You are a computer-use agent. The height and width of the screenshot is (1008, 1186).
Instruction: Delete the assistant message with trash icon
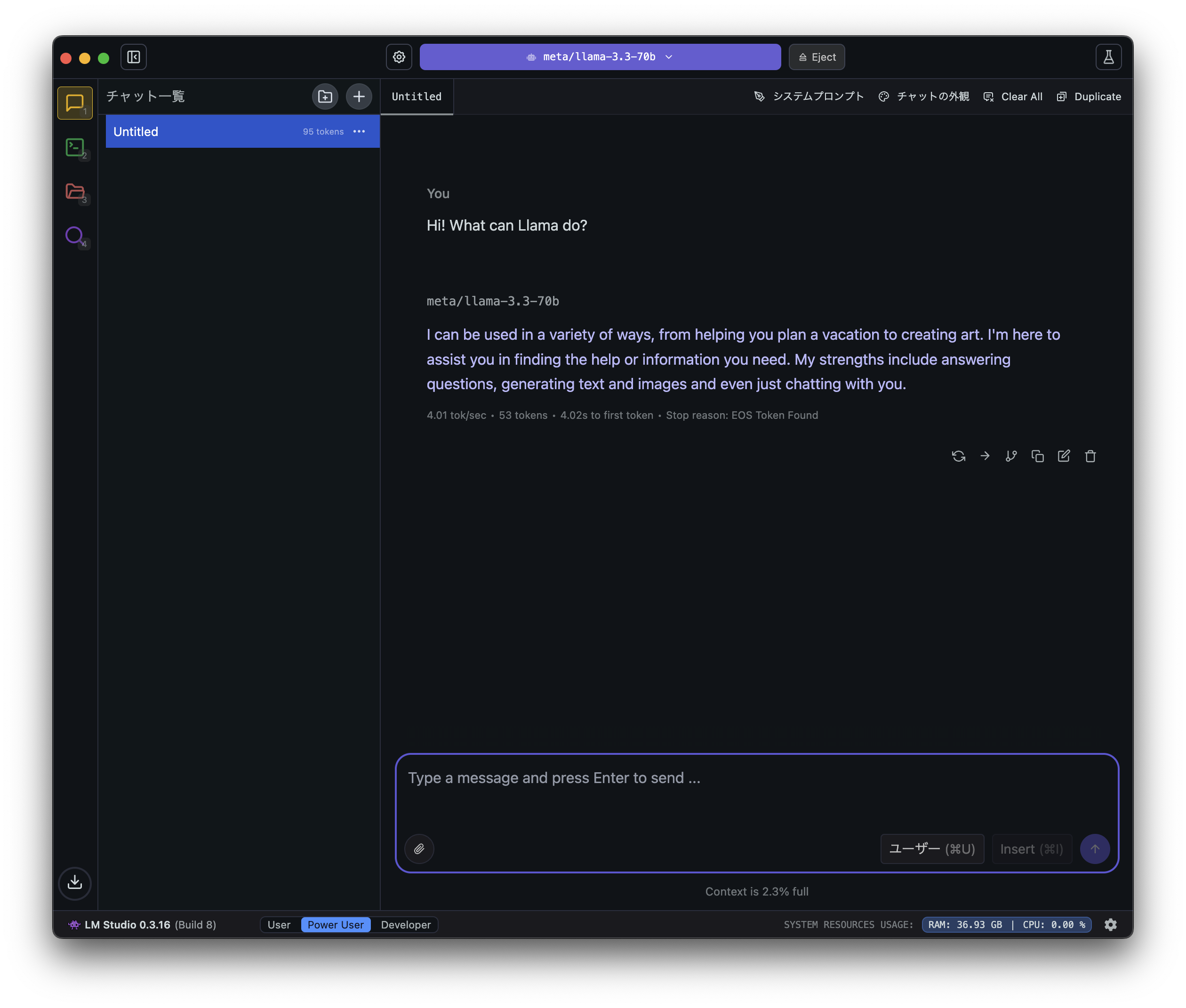[x=1090, y=456]
